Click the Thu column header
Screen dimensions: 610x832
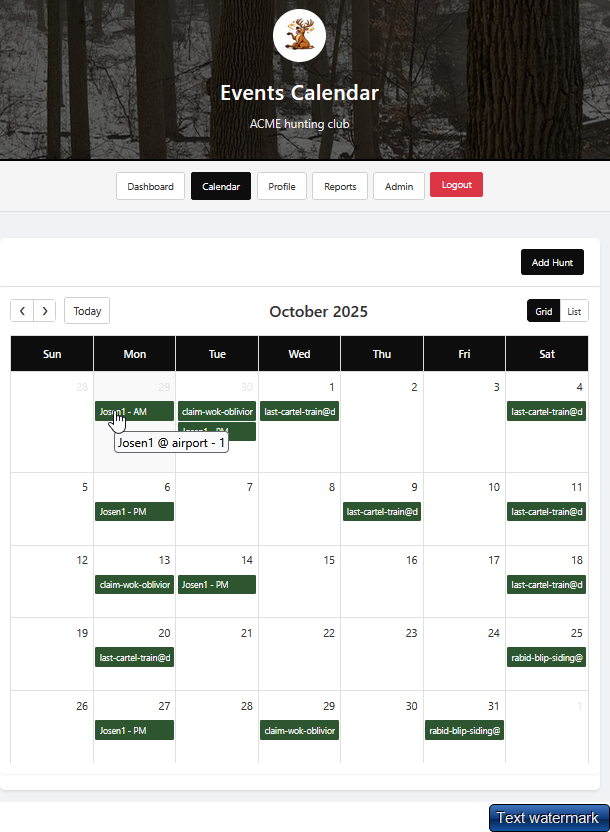tap(382, 354)
